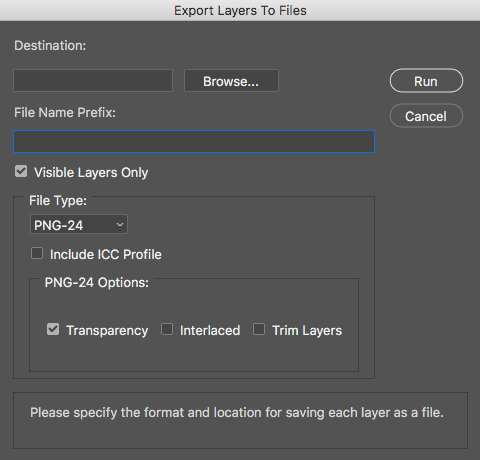Click the help text about saving each layer
480x460 pixels.
[237, 413]
